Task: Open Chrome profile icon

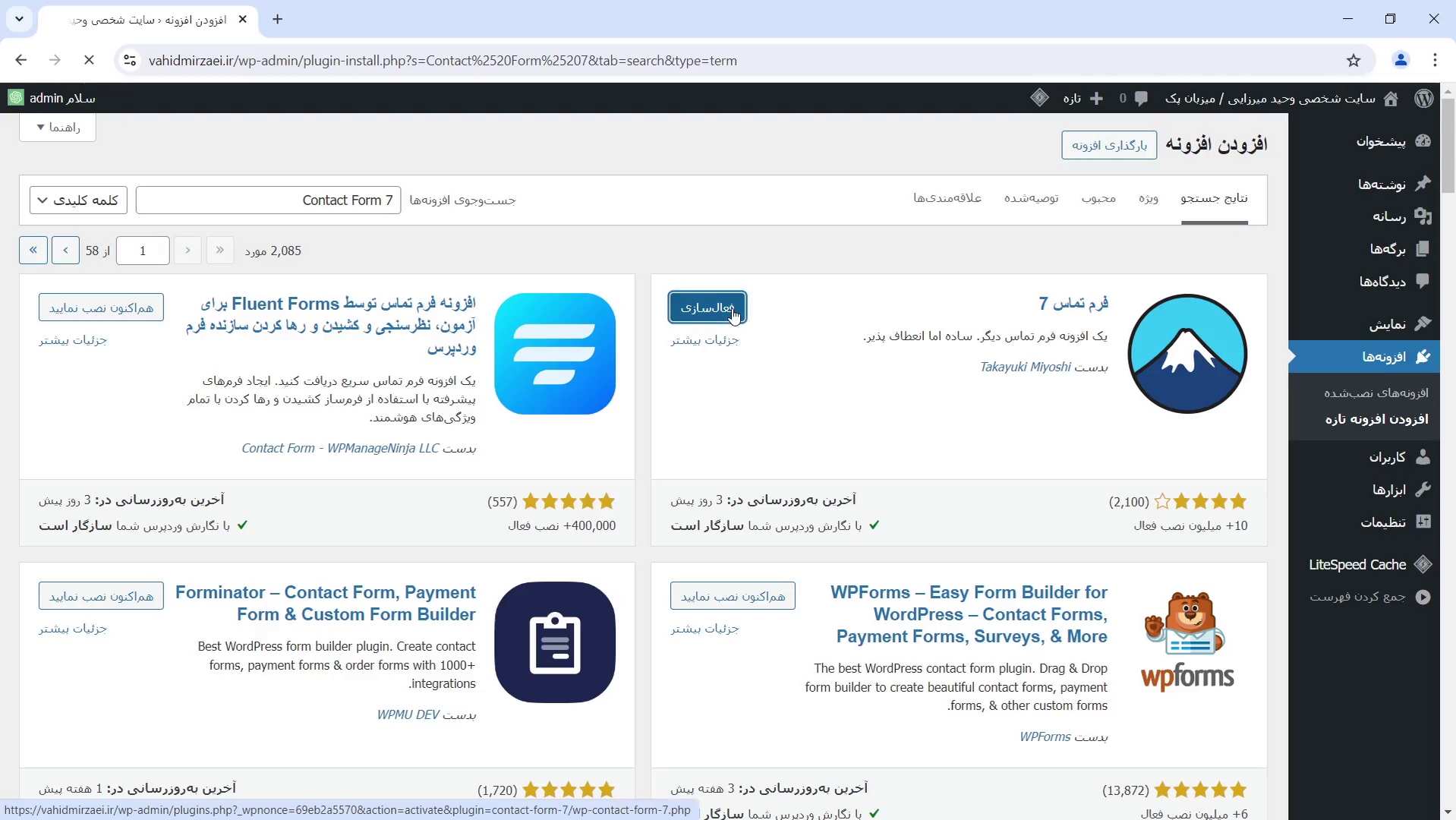Action: [x=1401, y=60]
